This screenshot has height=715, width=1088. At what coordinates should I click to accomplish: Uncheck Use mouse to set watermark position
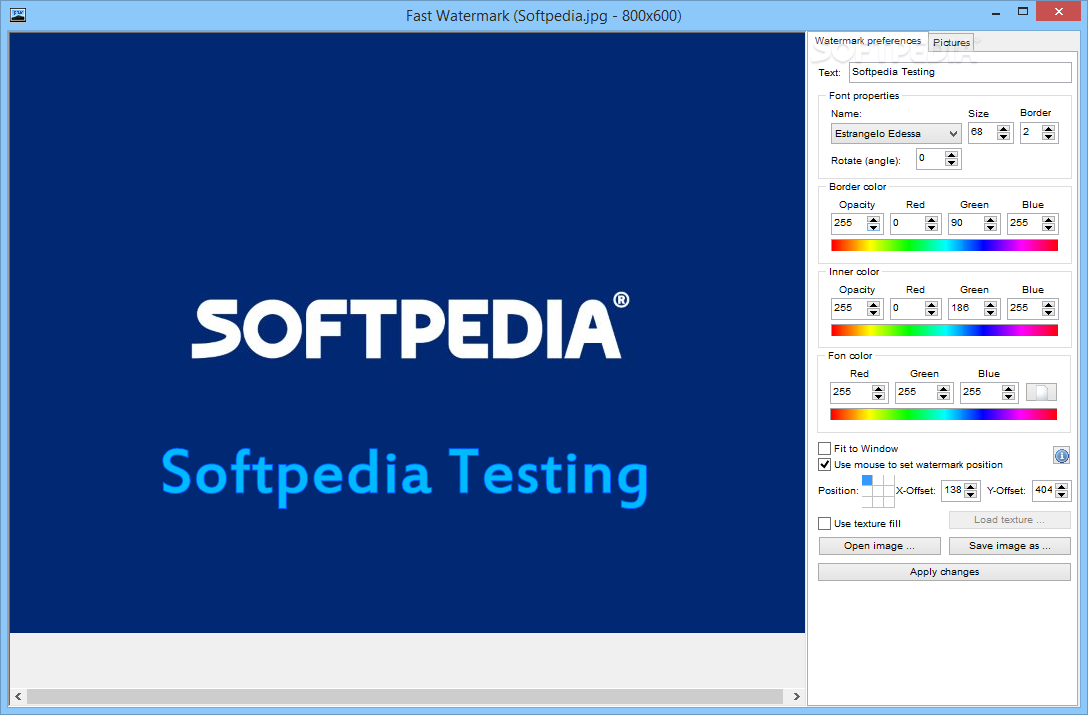coord(824,464)
